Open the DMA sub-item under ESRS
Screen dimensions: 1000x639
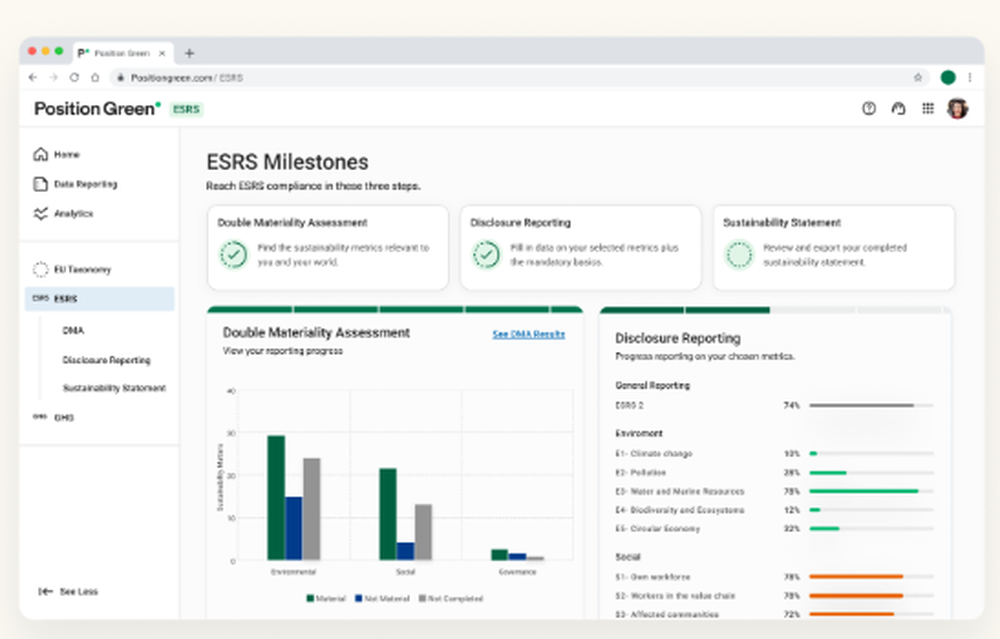pos(73,330)
